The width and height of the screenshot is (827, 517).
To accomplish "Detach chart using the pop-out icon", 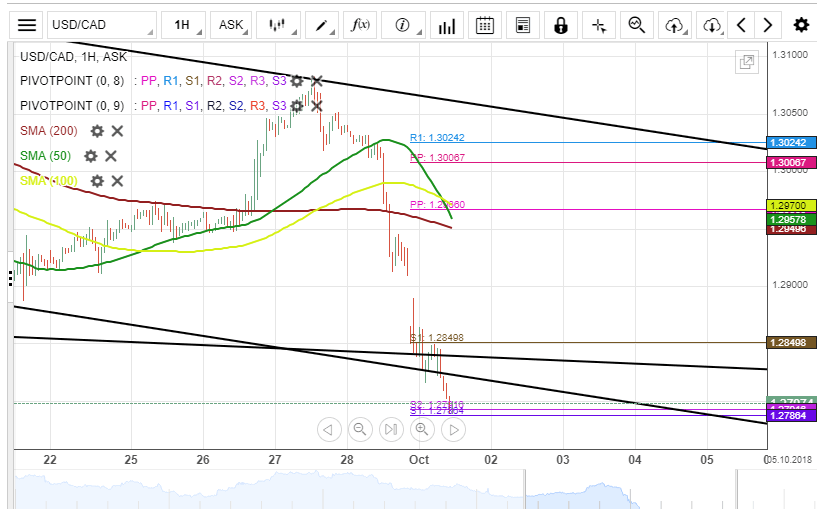I will tap(747, 62).
